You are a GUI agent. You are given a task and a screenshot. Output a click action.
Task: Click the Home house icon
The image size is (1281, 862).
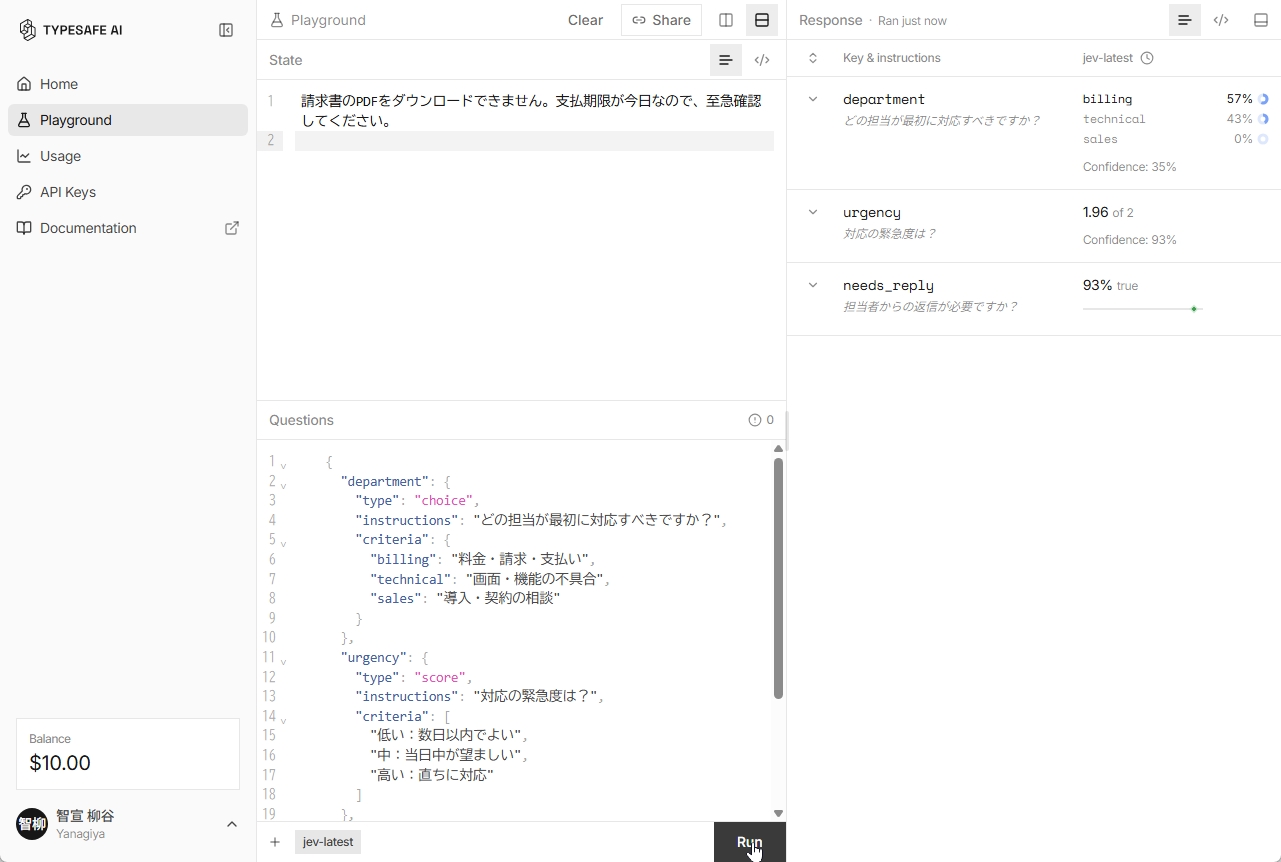(24, 84)
